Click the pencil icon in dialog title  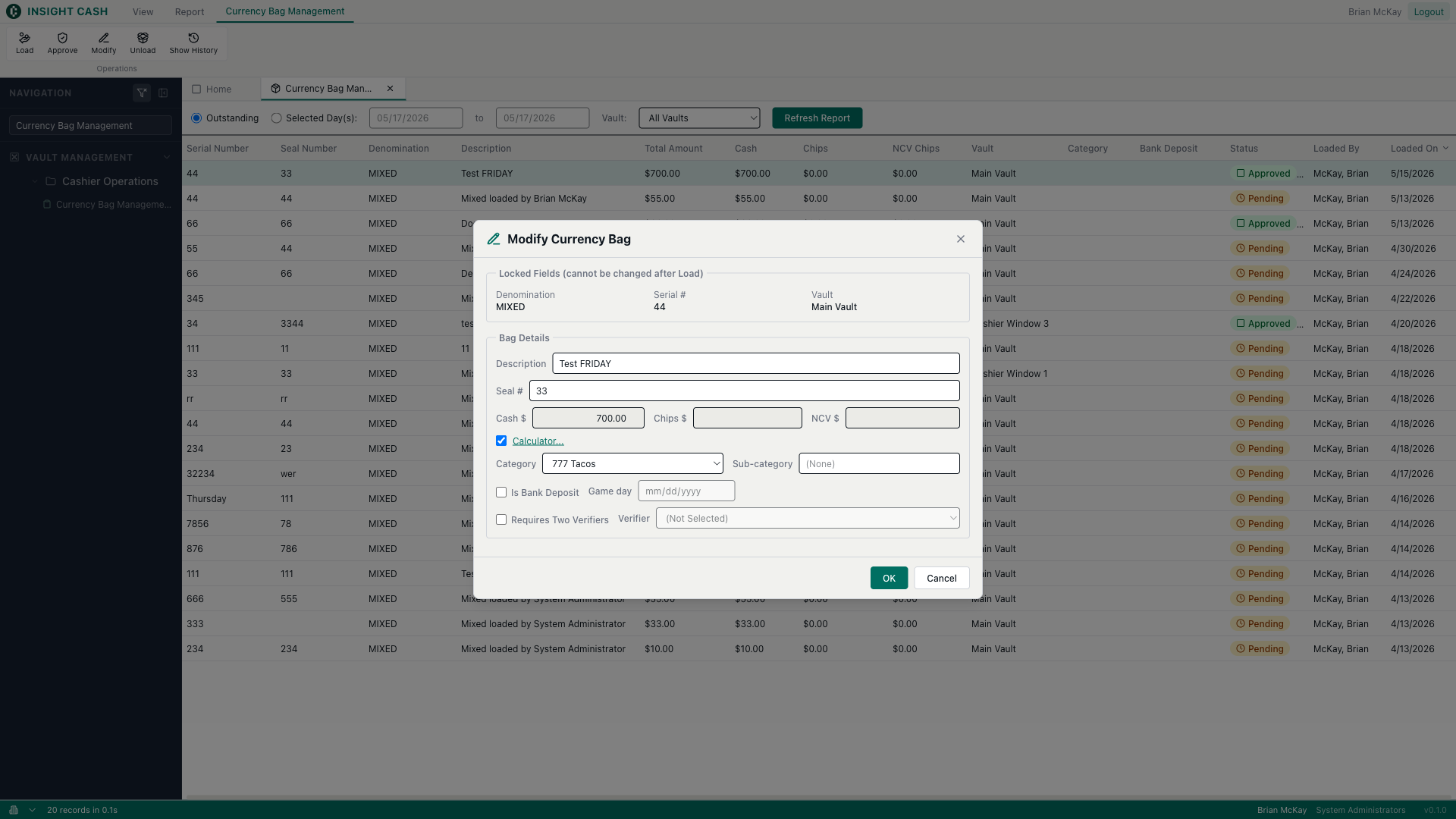[494, 239]
